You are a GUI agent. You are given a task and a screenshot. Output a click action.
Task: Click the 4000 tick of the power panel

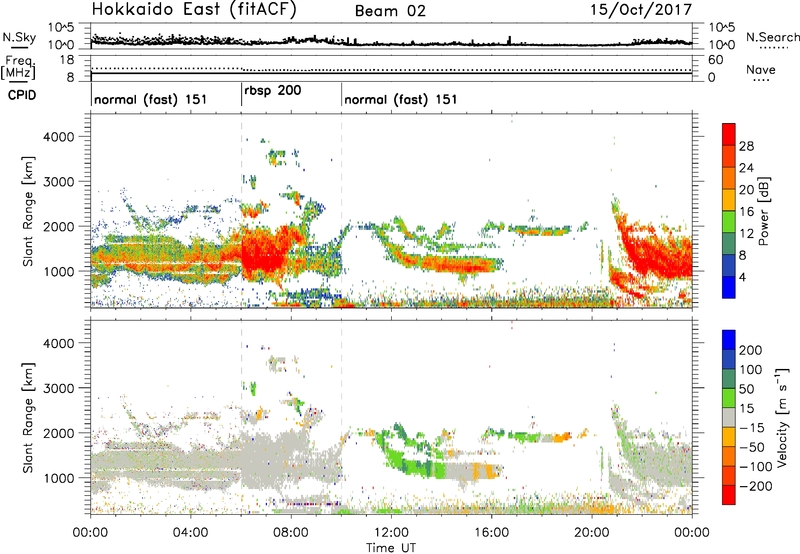(58, 137)
